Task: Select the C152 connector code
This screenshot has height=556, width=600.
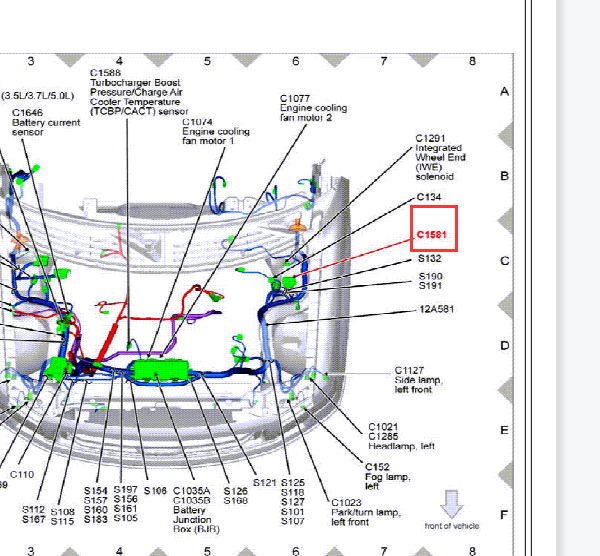Action: 377,467
